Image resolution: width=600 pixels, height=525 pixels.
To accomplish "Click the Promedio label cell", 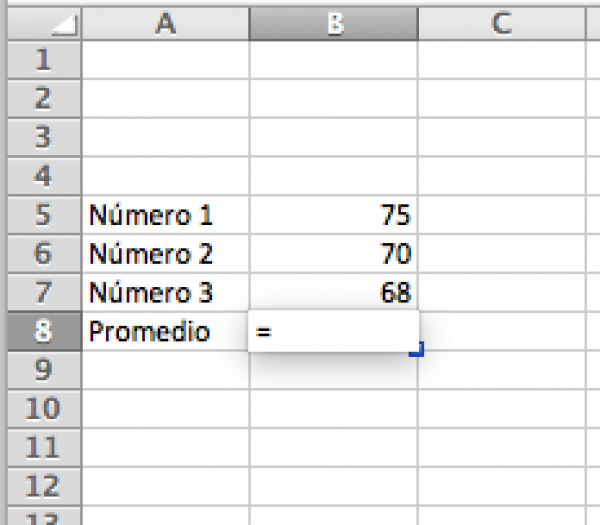I will pyautogui.click(x=166, y=331).
